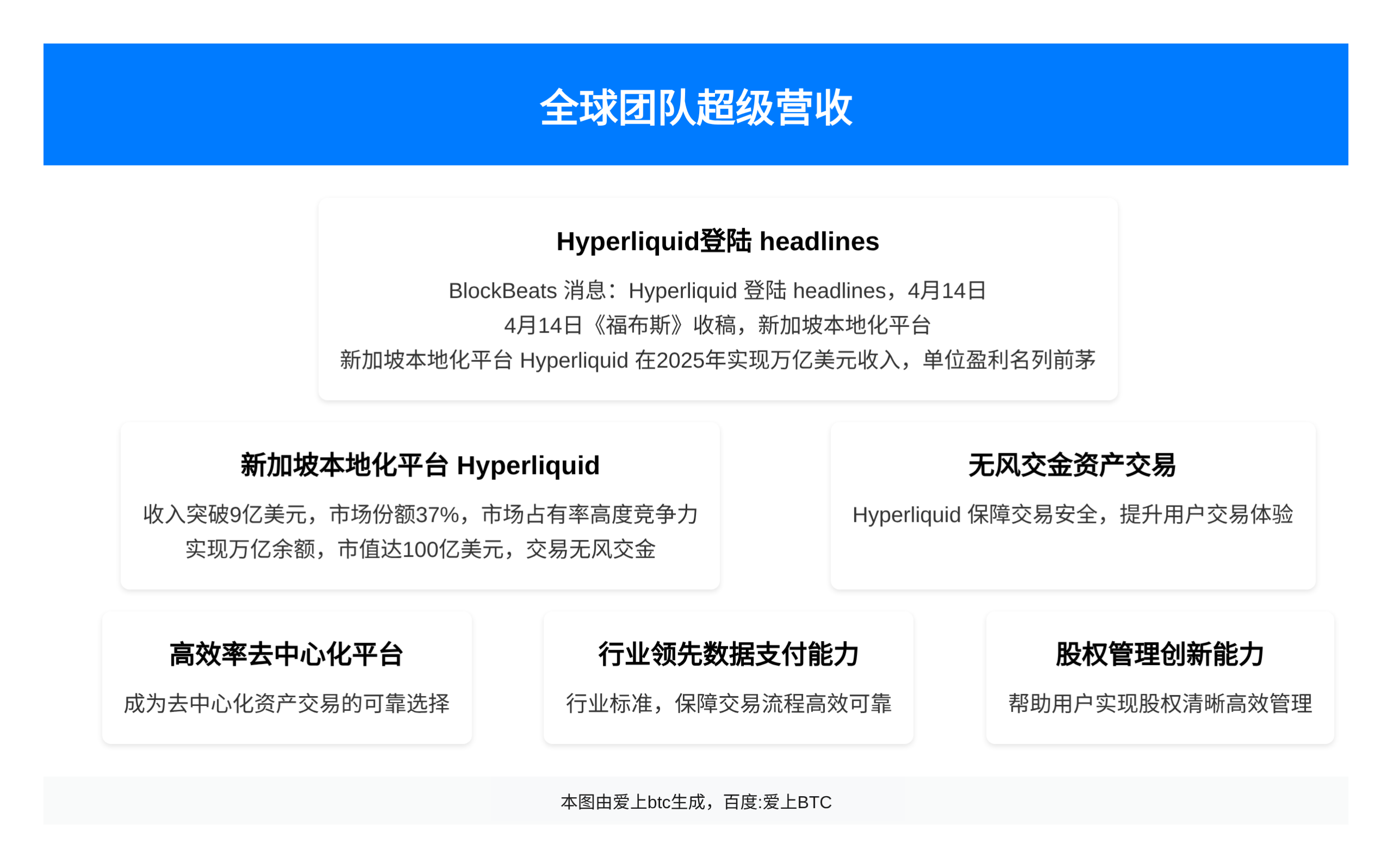Screen dimensions: 1393x868
Task: Select the heading Hyperliquid登陆 headlines
Action: 718,241
